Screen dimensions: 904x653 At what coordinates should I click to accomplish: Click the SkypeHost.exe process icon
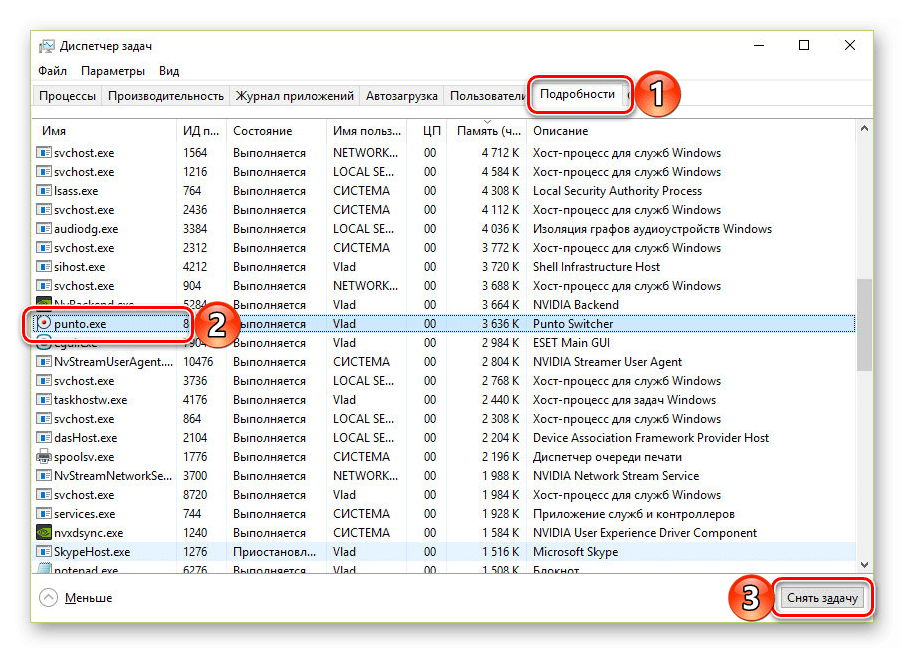(44, 552)
